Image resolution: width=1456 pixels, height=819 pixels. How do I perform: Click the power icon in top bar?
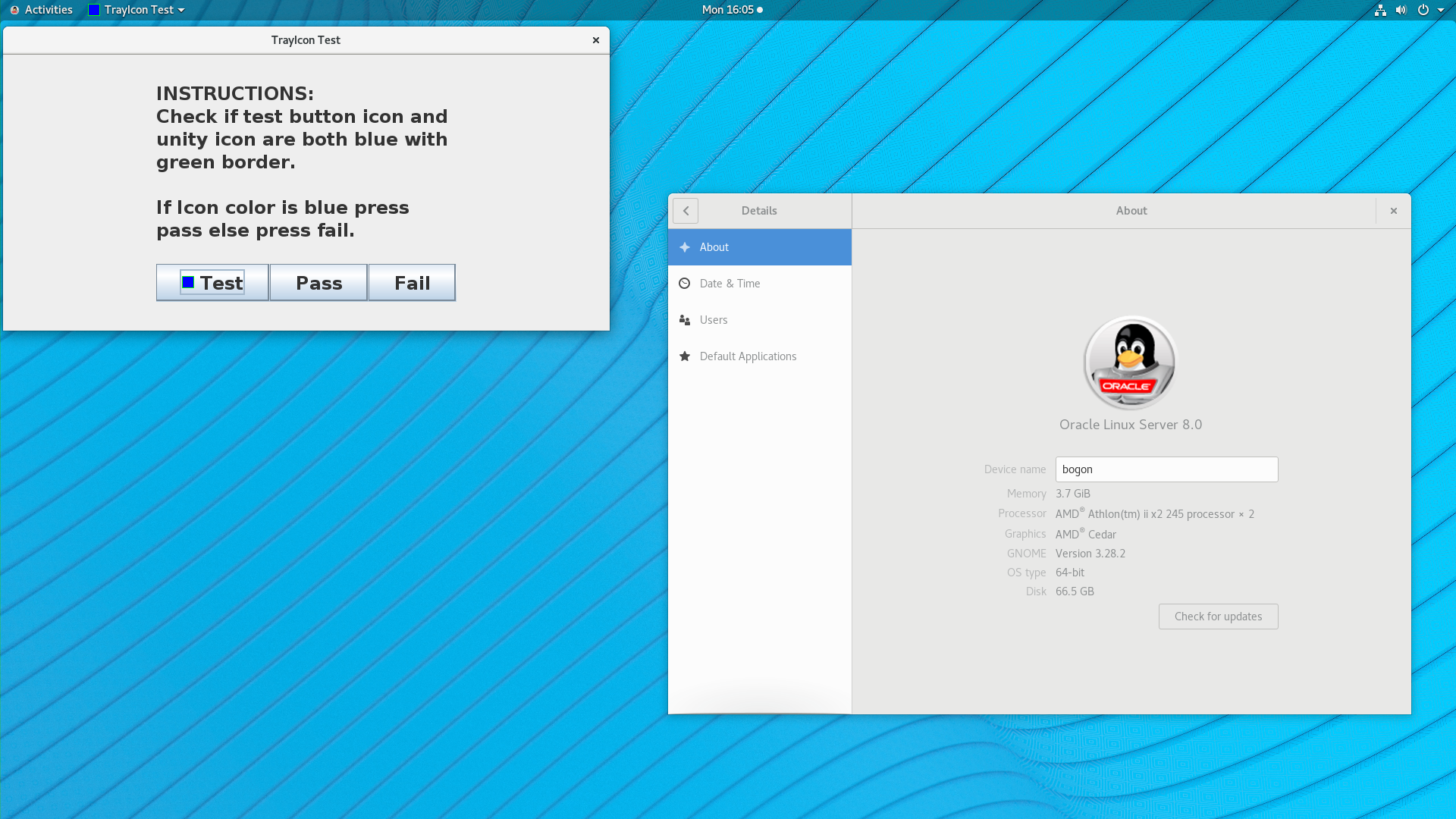click(x=1423, y=10)
